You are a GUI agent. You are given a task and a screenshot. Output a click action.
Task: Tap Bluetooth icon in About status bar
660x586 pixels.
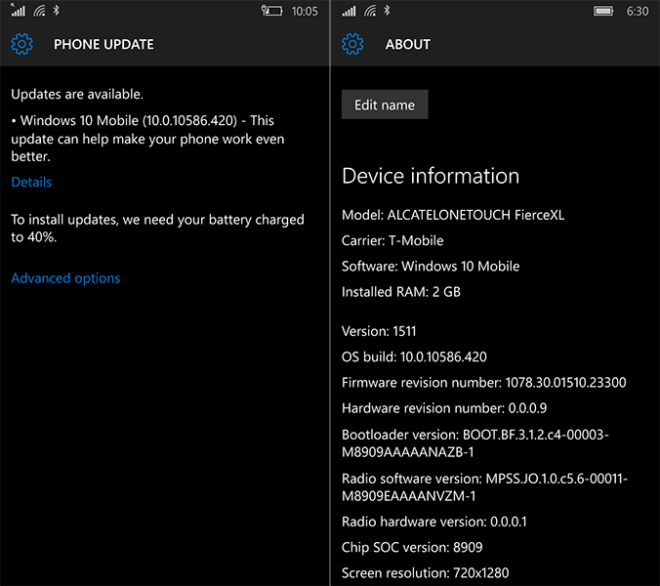(x=387, y=10)
